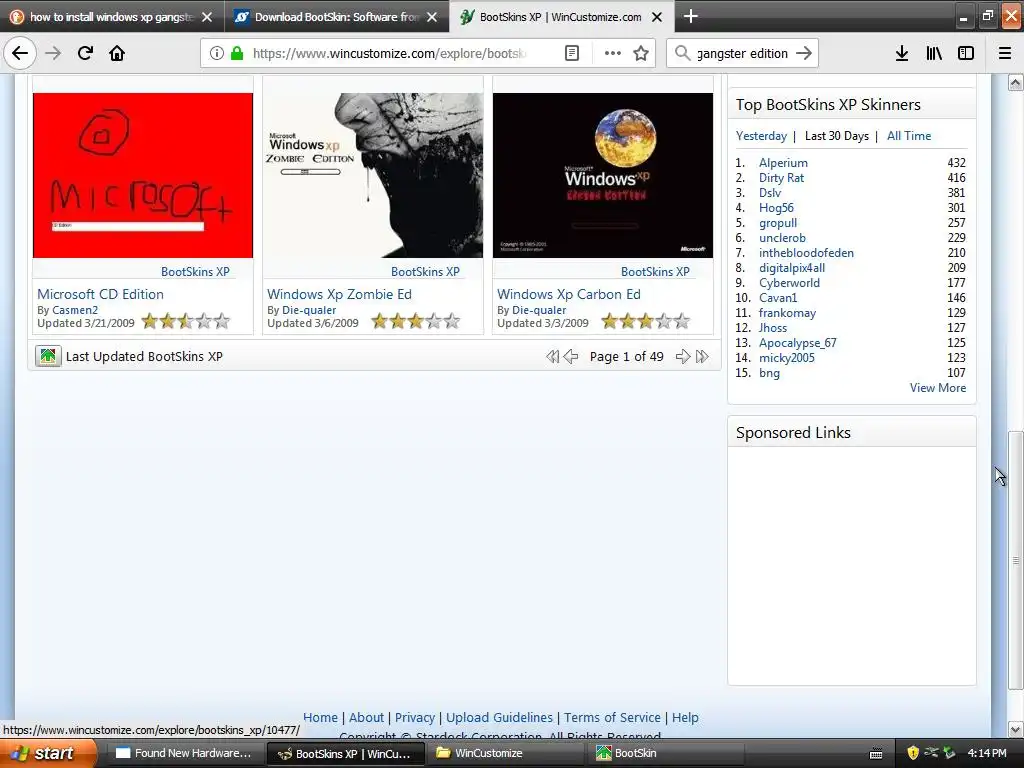Go to next page arrow in pager
Screen dimensions: 1024x768
click(682, 357)
